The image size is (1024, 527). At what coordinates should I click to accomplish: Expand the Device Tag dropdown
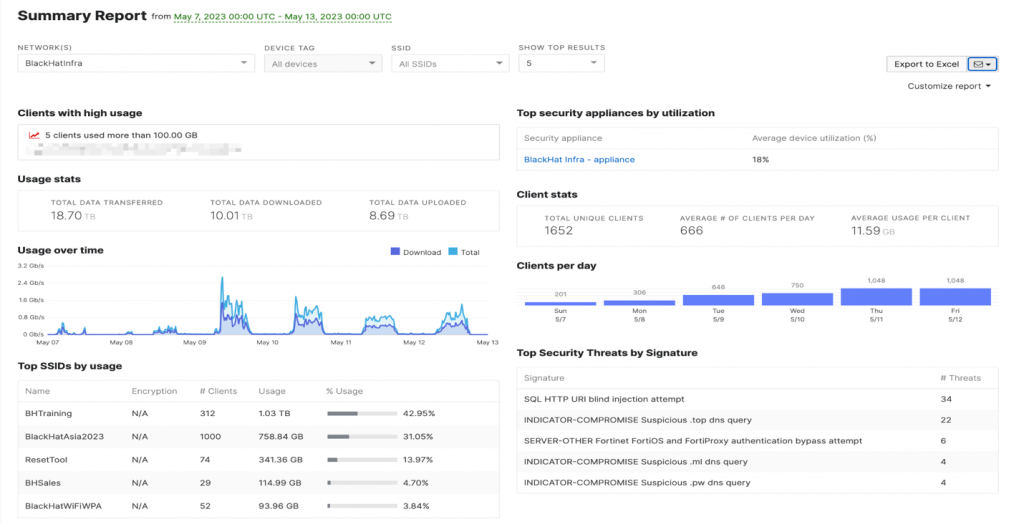point(322,64)
